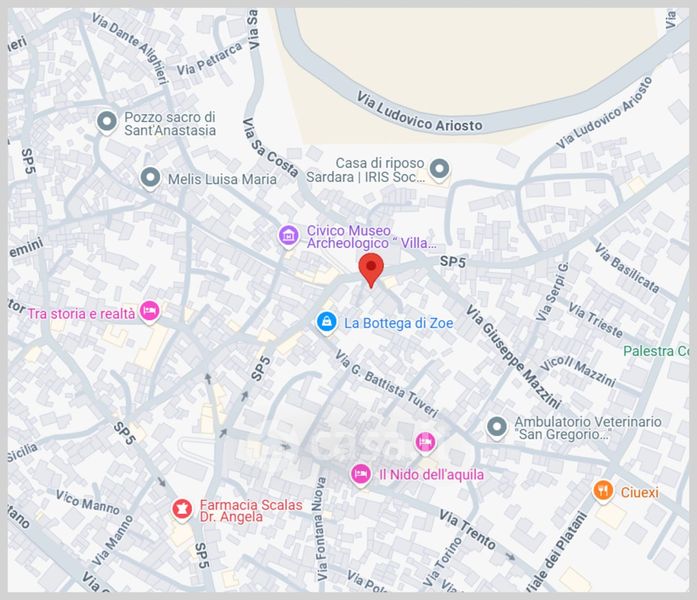Open the Melis Luisa Maria place marker
Image resolution: width=697 pixels, height=600 pixels.
coord(150,178)
